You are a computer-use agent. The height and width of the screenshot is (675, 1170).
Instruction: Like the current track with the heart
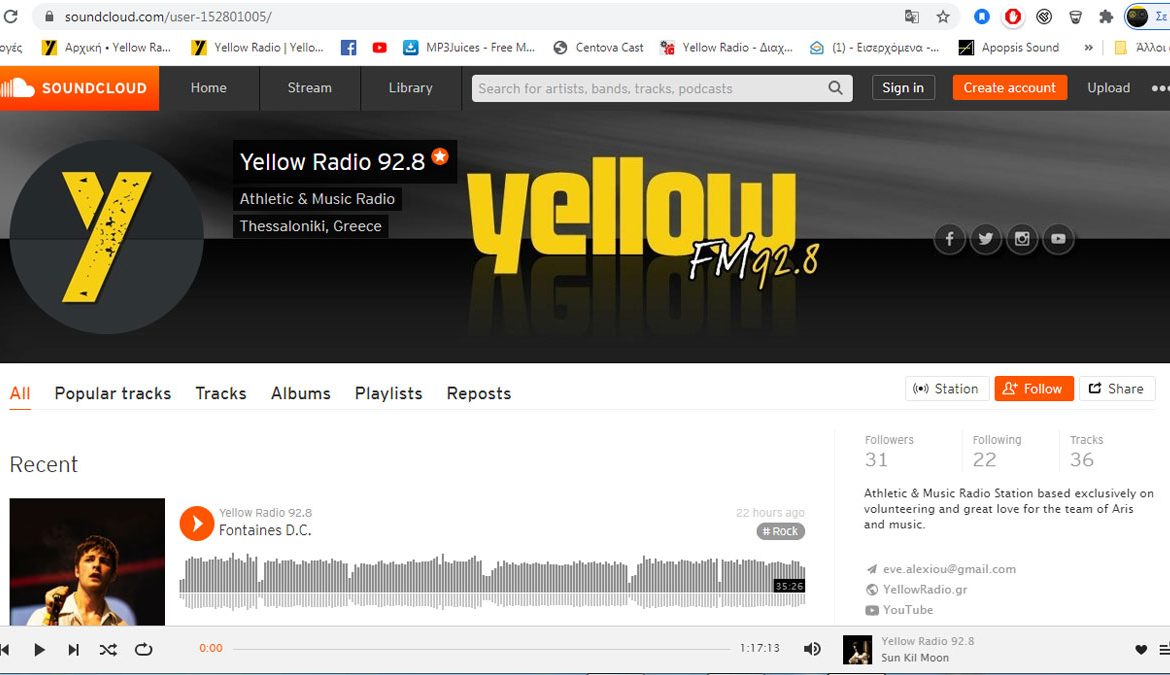[1140, 649]
